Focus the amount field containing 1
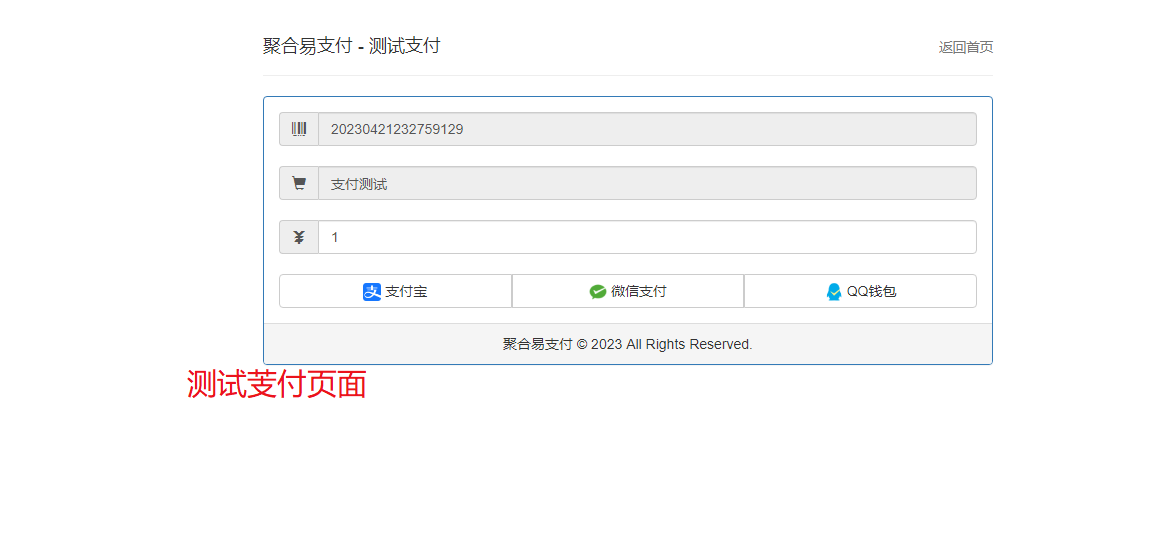The image size is (1174, 548). click(x=647, y=237)
